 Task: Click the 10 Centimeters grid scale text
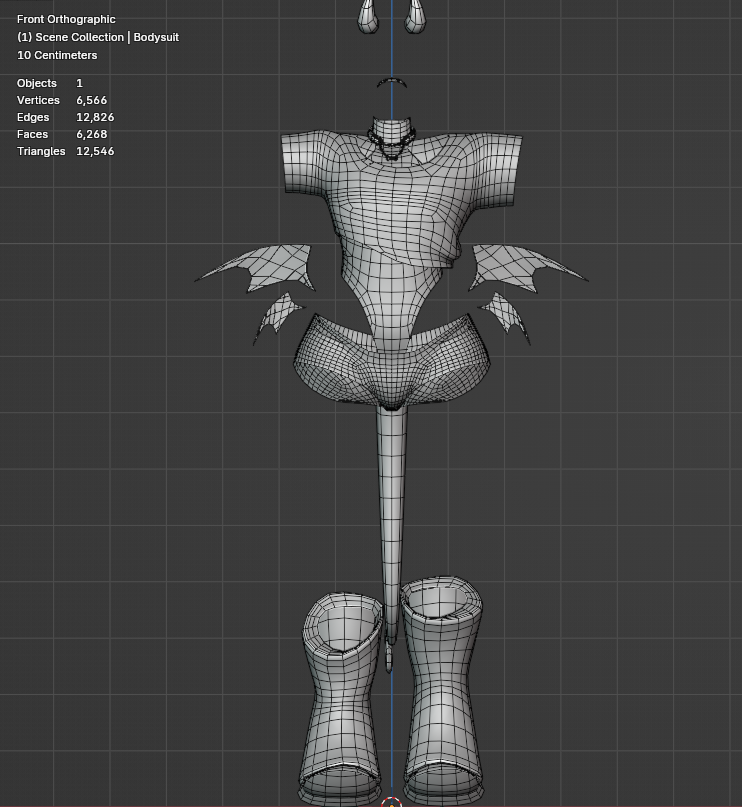point(57,55)
